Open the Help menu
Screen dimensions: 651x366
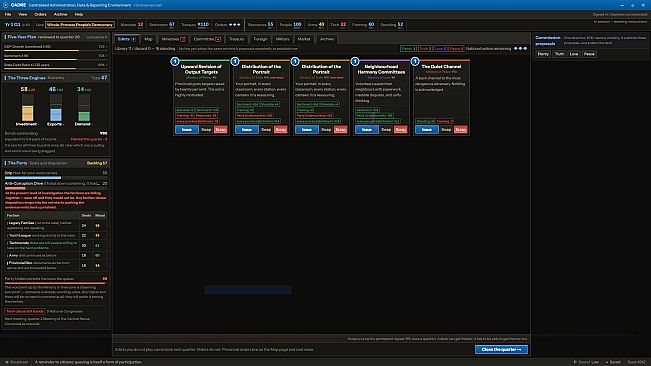(x=78, y=14)
